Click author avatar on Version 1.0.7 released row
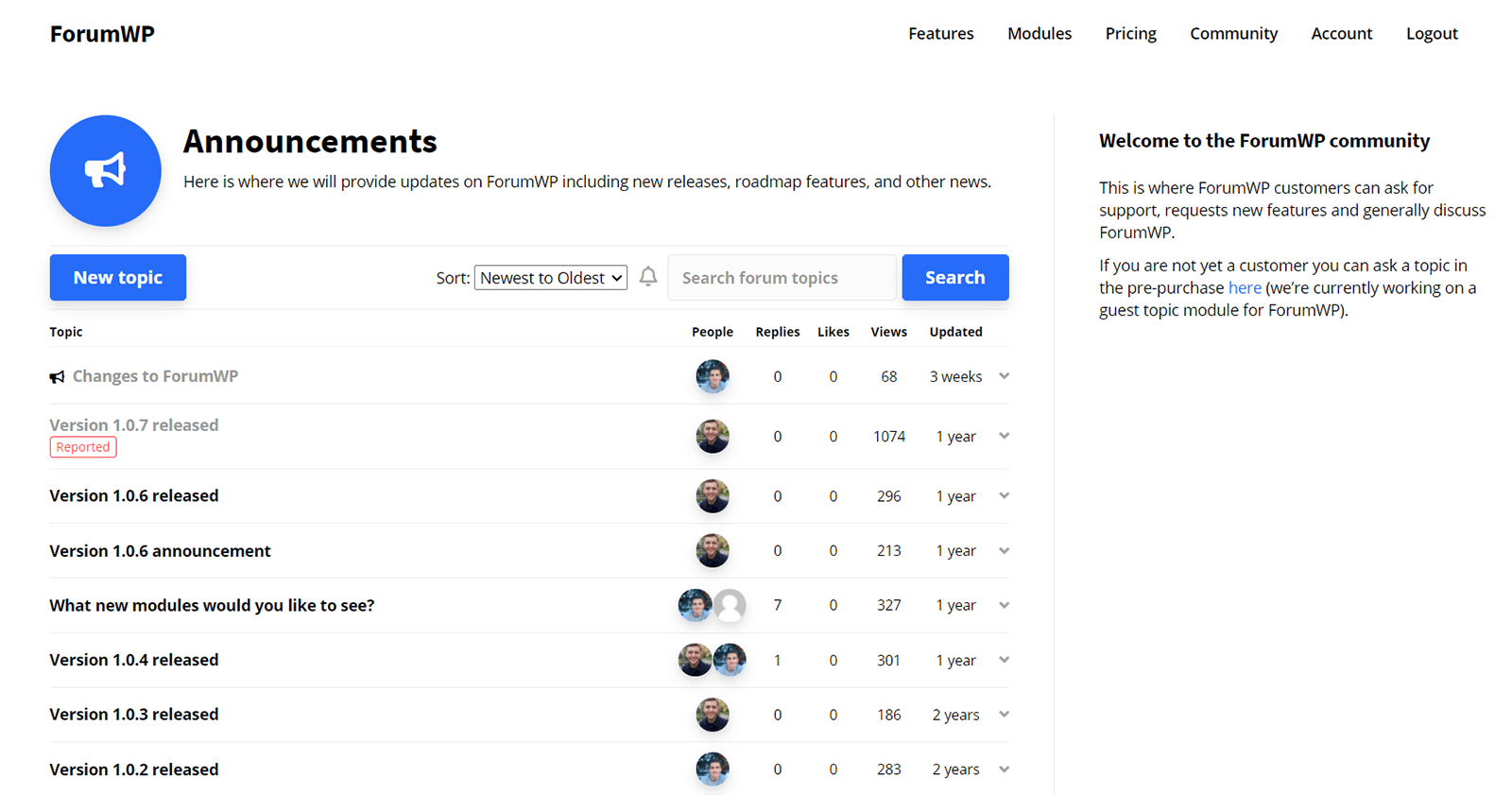 pyautogui.click(x=713, y=437)
